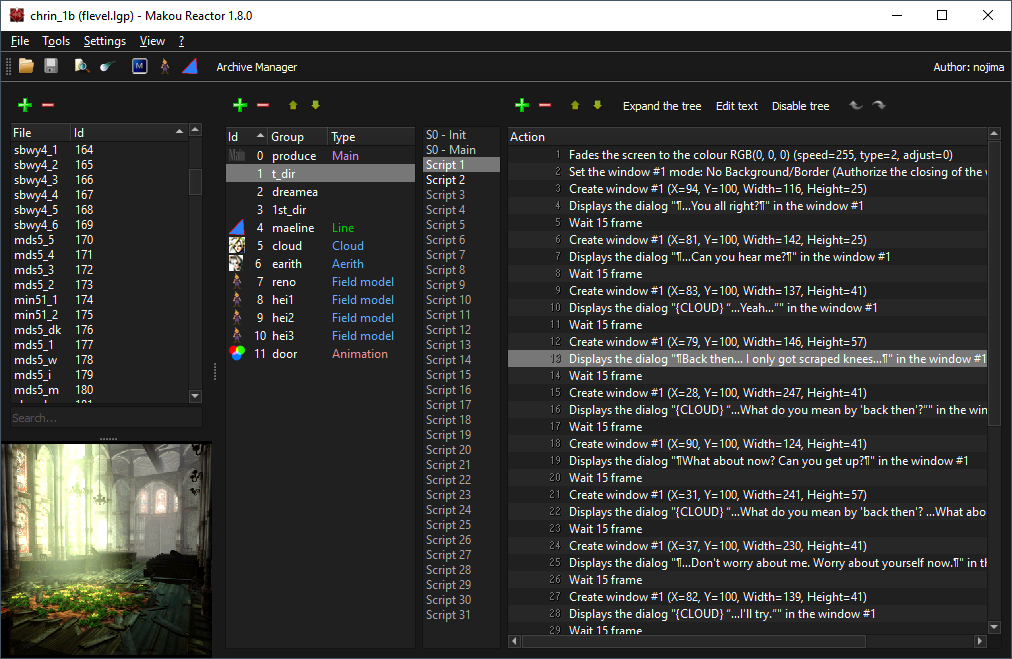Open the Archive Manager

[256, 67]
